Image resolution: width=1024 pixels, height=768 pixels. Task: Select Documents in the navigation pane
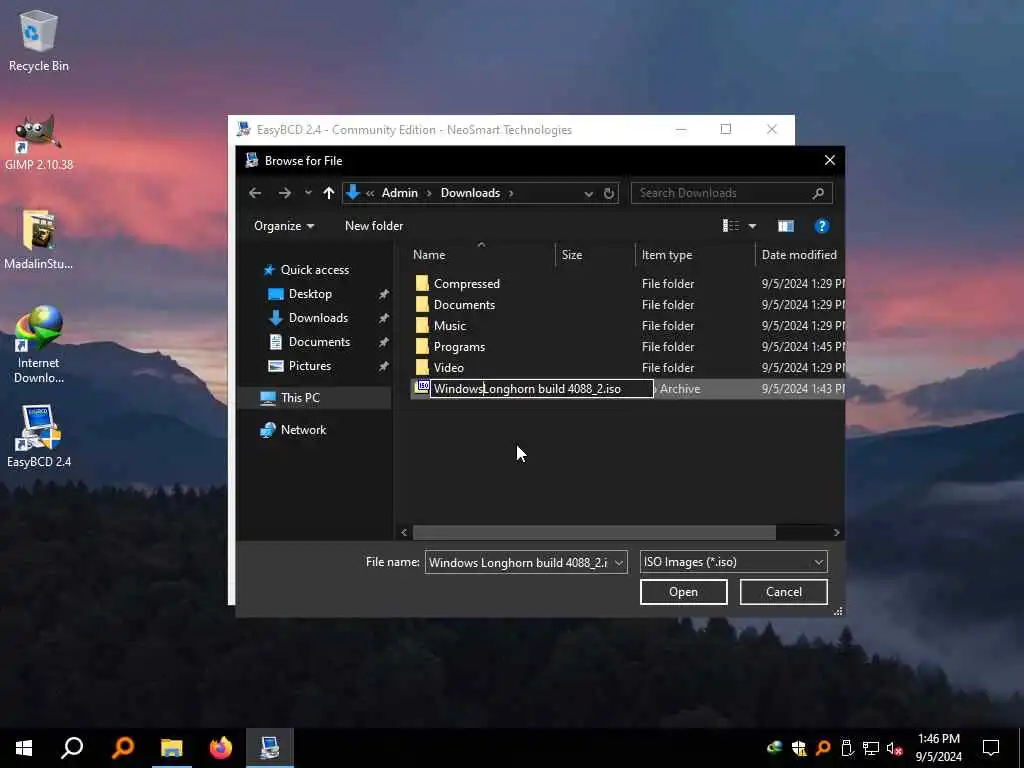pyautogui.click(x=319, y=342)
